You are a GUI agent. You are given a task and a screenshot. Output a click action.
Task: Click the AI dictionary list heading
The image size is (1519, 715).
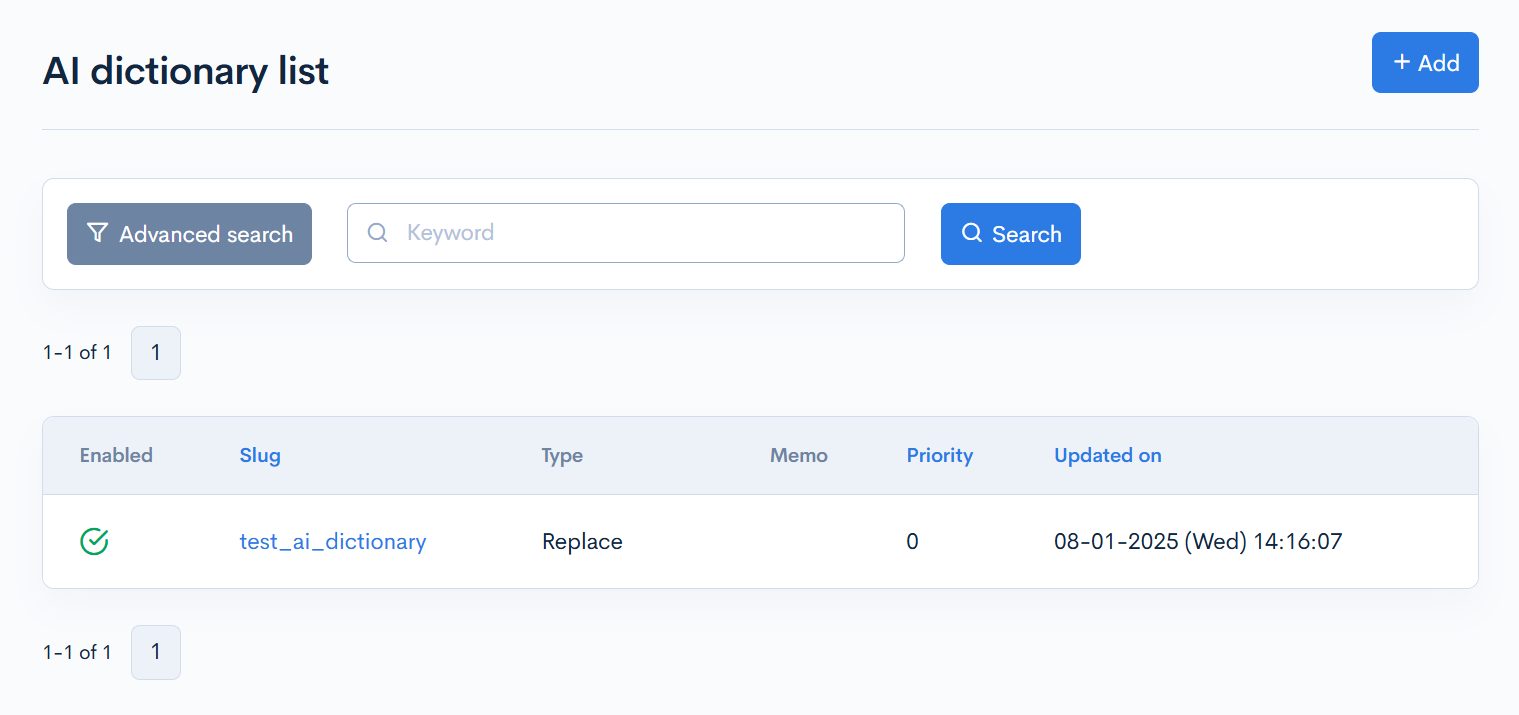click(x=186, y=71)
